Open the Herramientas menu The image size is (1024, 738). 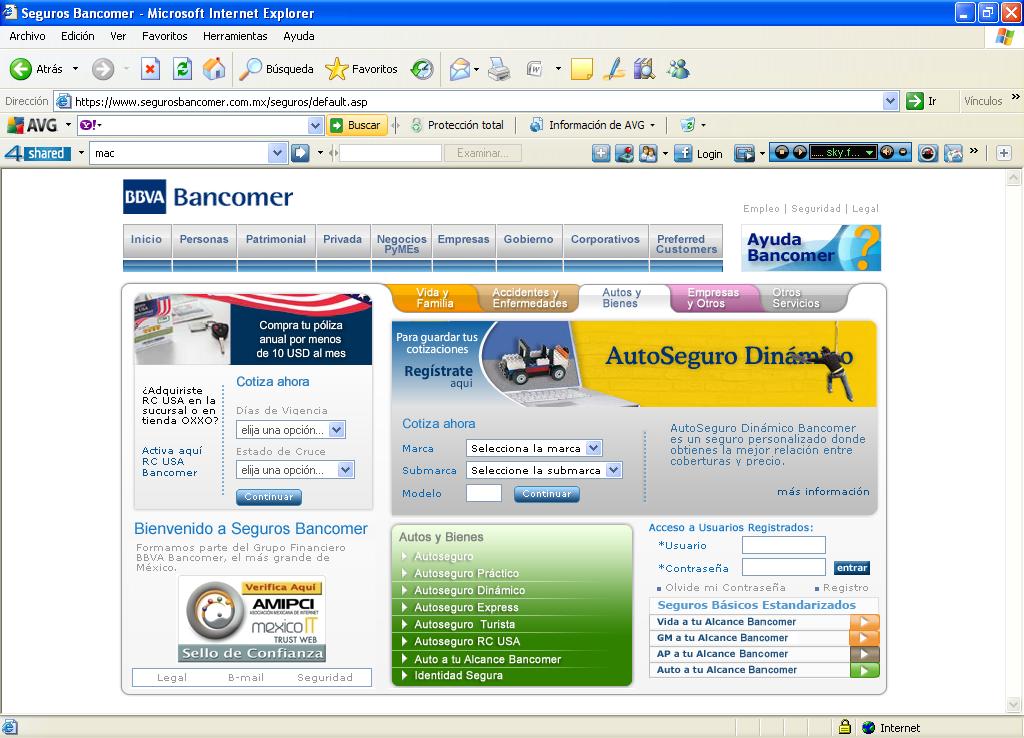click(235, 36)
